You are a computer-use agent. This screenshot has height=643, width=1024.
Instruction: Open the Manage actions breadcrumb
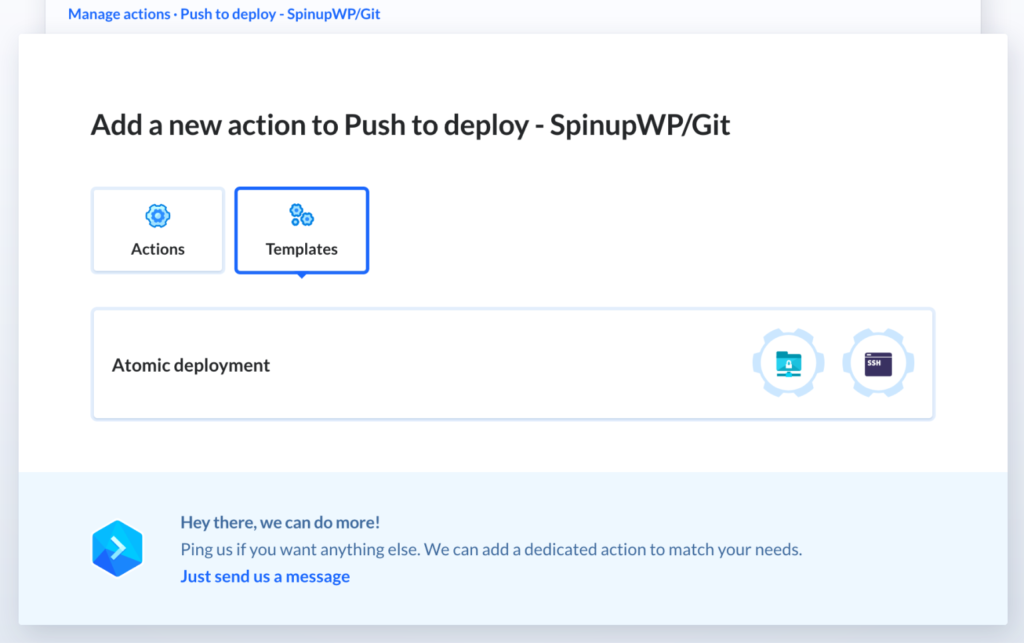click(119, 13)
